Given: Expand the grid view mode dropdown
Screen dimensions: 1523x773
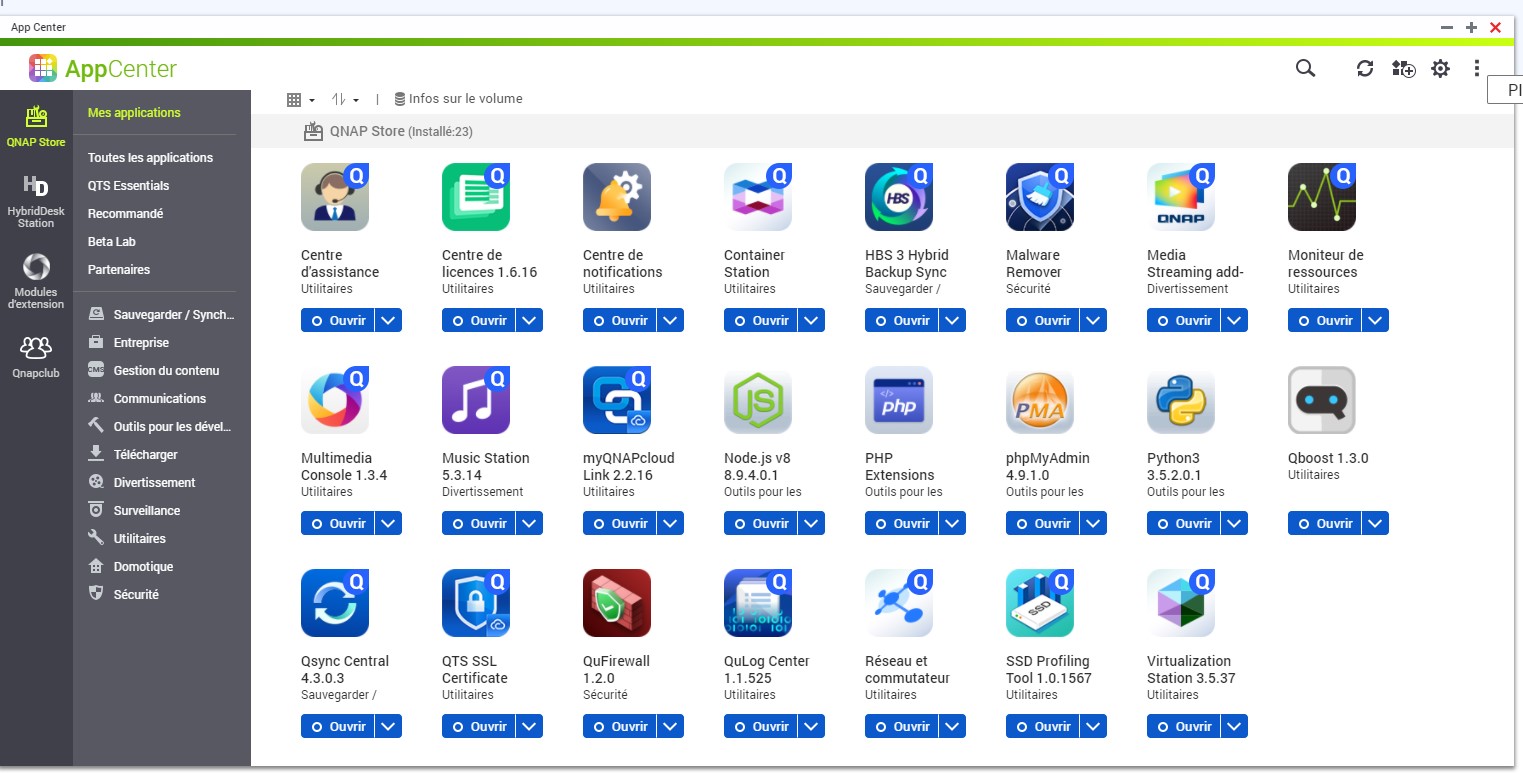Looking at the screenshot, I should pyautogui.click(x=301, y=99).
